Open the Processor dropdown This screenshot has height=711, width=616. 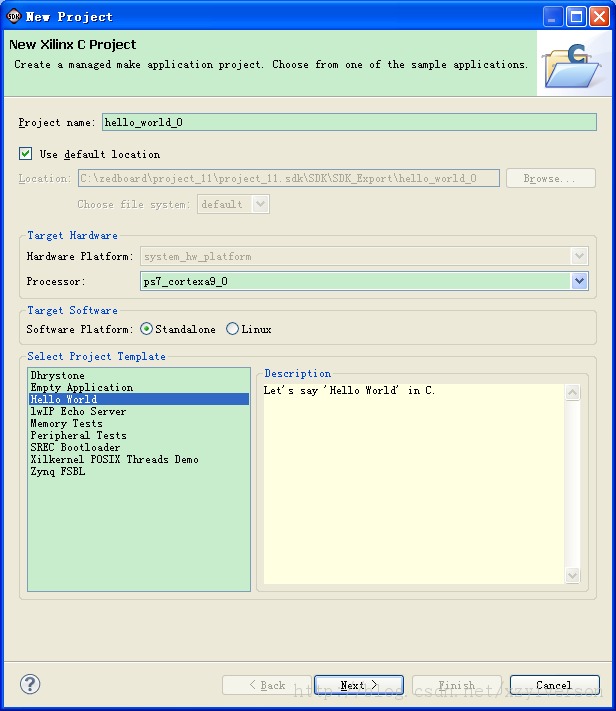579,281
